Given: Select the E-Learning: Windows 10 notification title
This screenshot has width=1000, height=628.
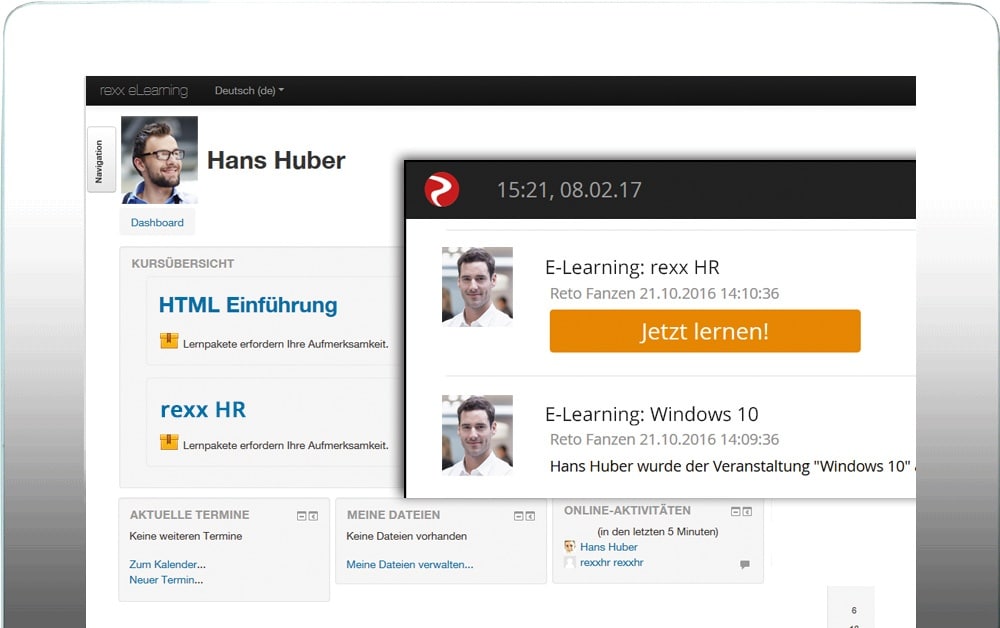Looking at the screenshot, I should tap(651, 414).
